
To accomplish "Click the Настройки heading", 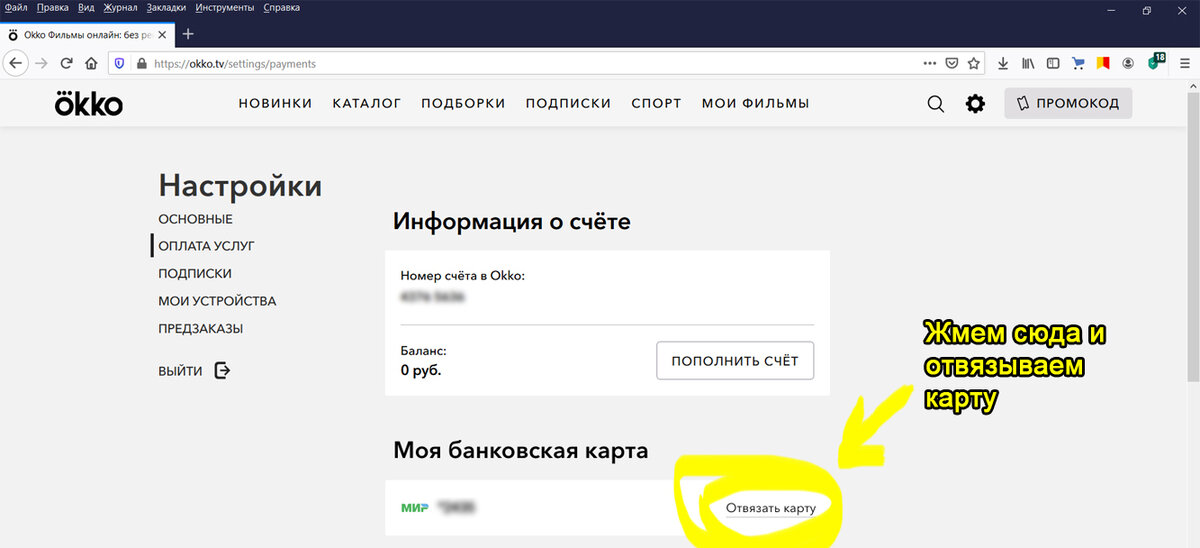I will (240, 186).
